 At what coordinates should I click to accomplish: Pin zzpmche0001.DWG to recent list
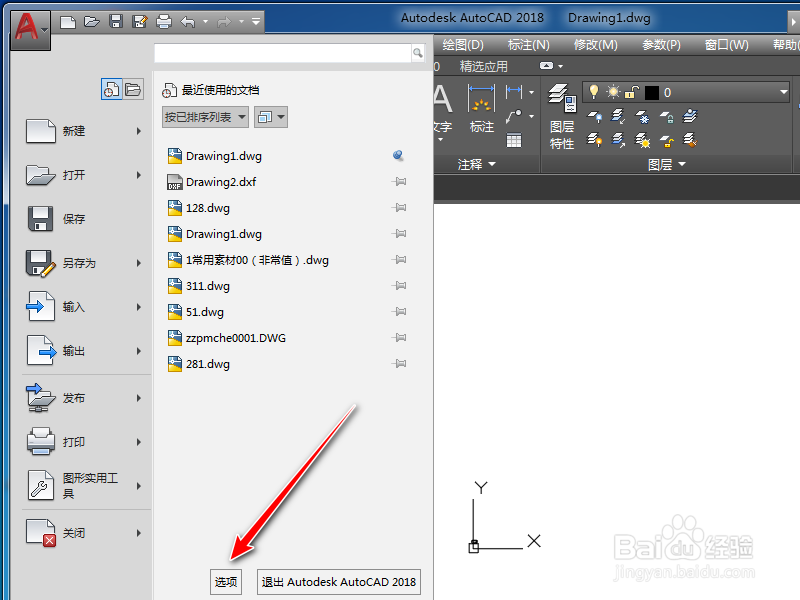[399, 338]
